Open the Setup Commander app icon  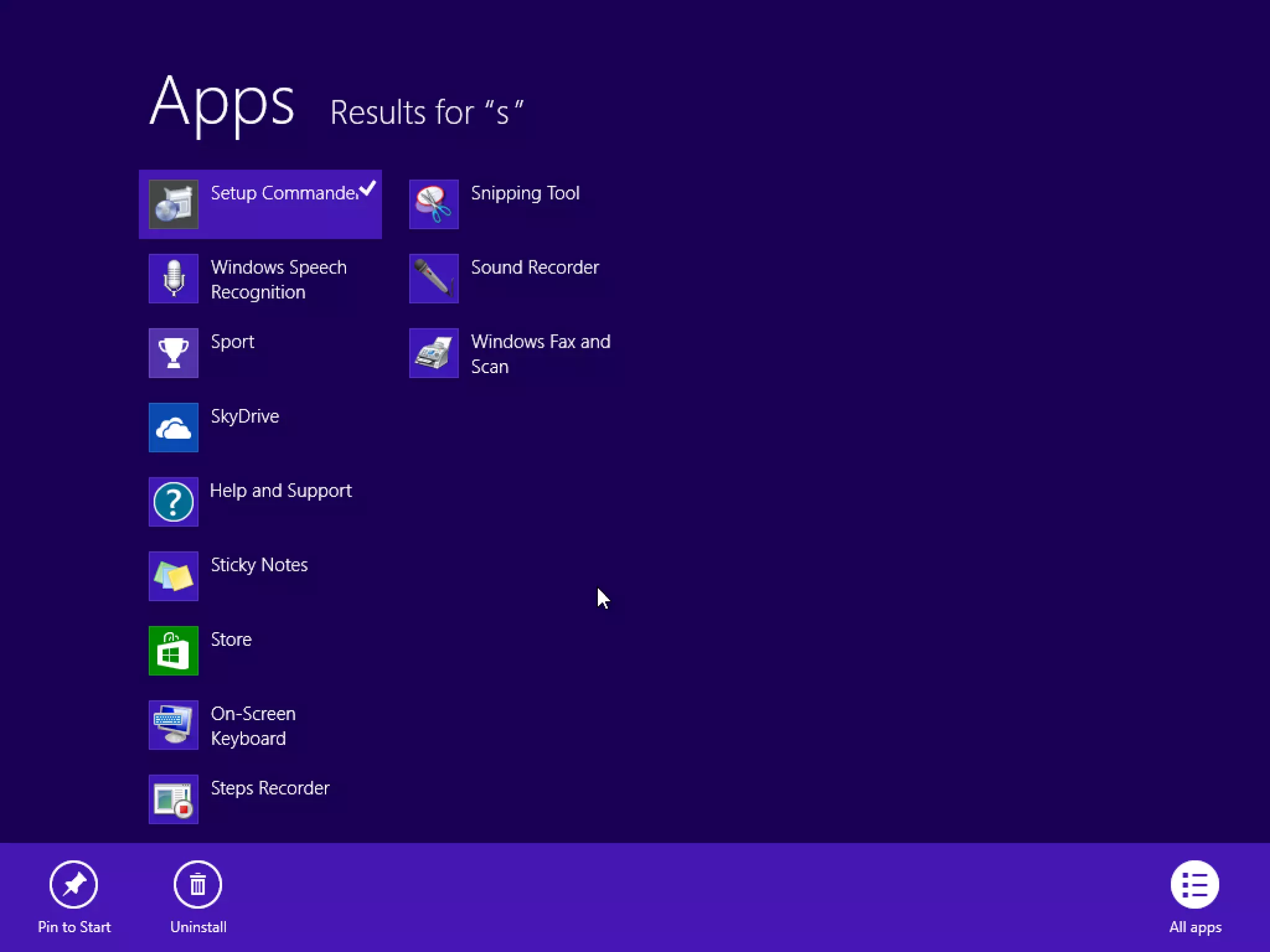pos(174,205)
